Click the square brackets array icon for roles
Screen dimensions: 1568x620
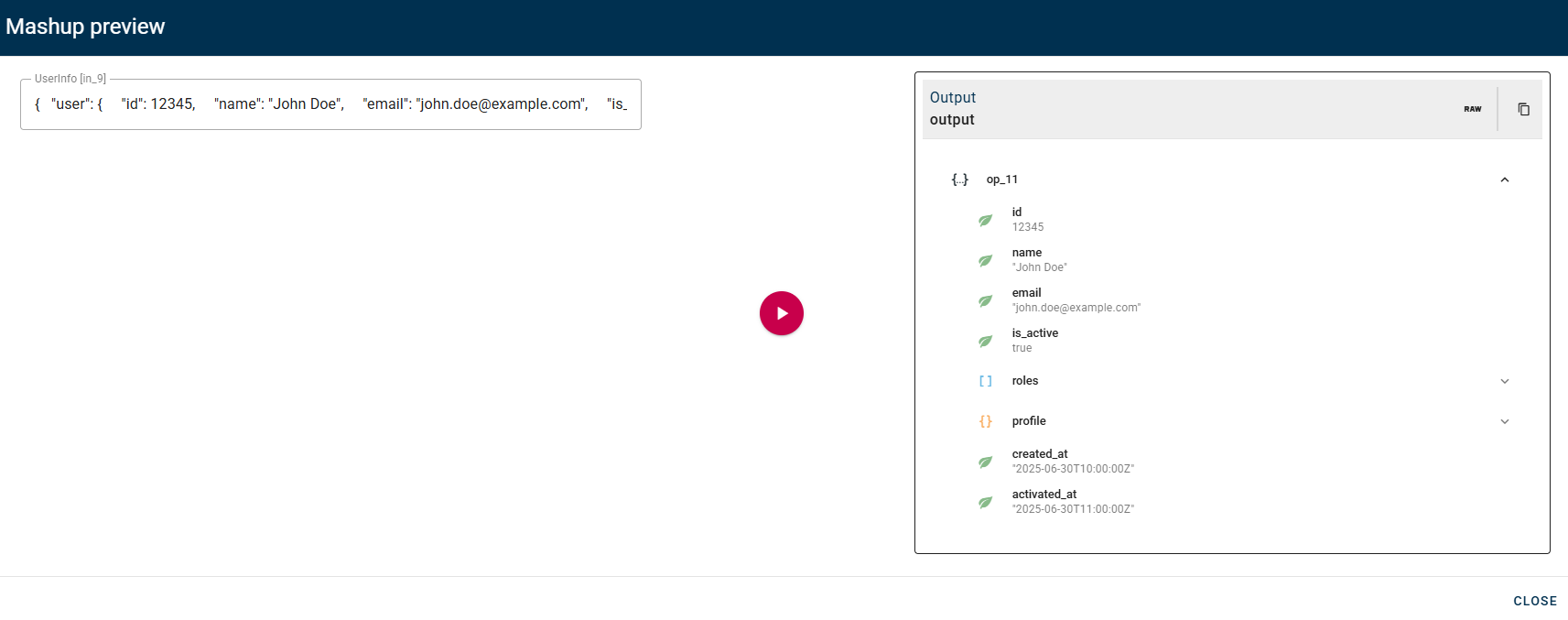[x=985, y=381]
